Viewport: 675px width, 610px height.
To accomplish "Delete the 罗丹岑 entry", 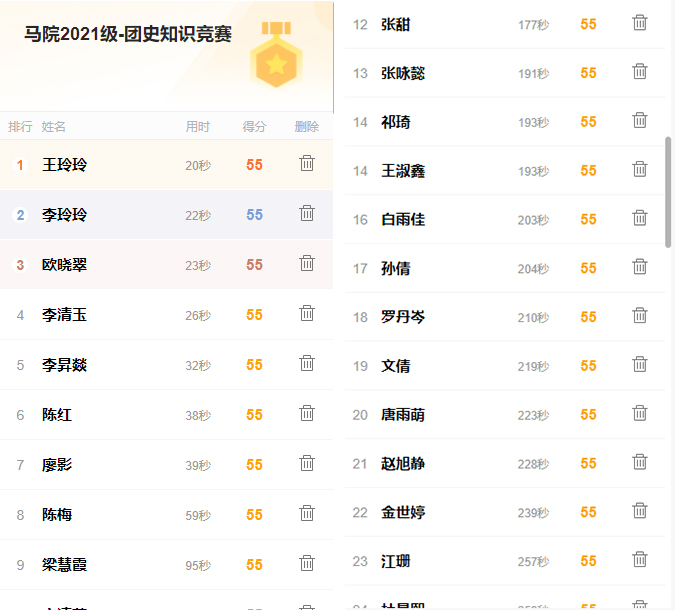I will pos(640,316).
